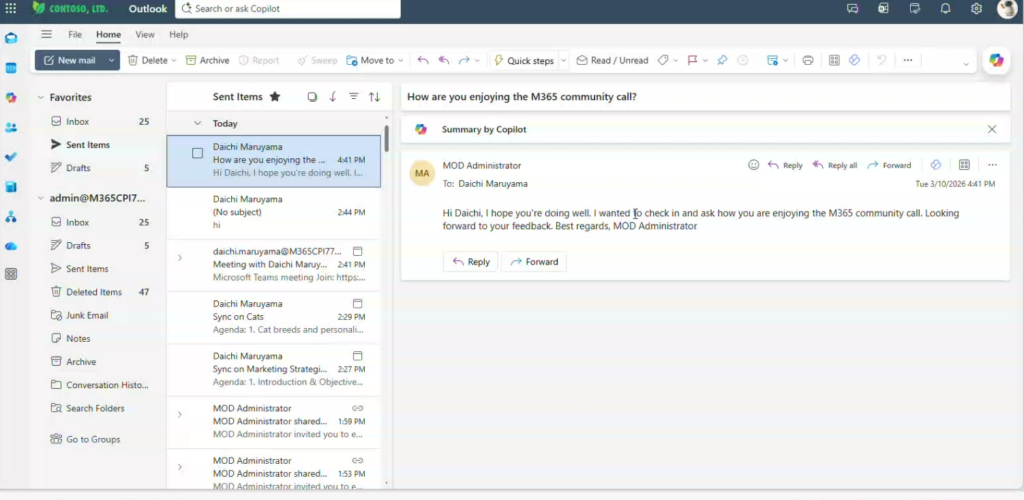Click the Print icon in the ribbon

point(807,60)
